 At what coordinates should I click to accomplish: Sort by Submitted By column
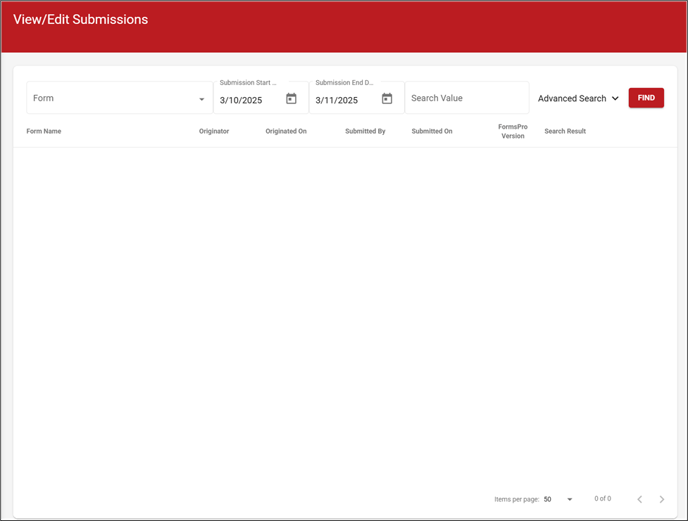[x=365, y=131]
